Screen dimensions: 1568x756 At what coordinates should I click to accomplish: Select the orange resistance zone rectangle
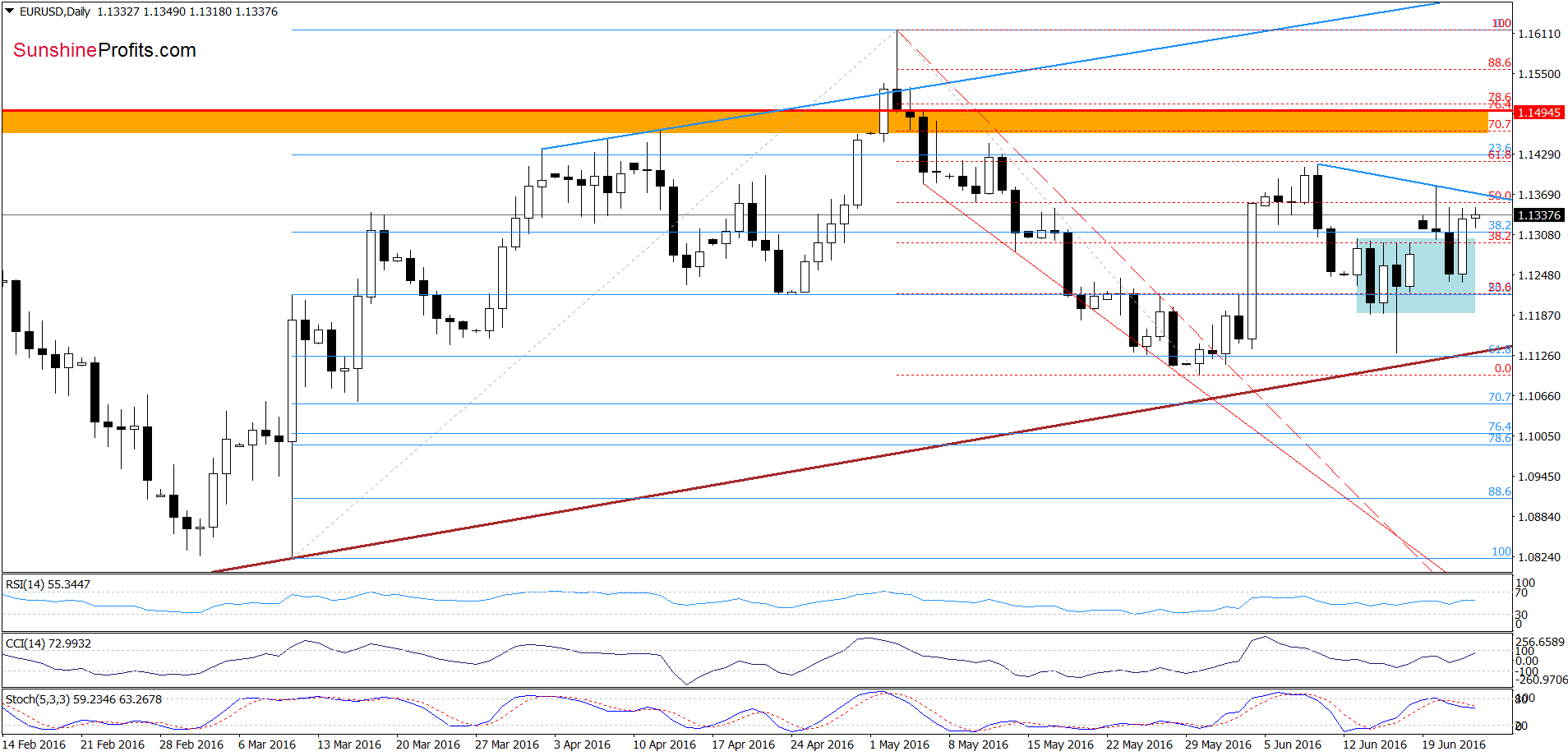coord(745,122)
